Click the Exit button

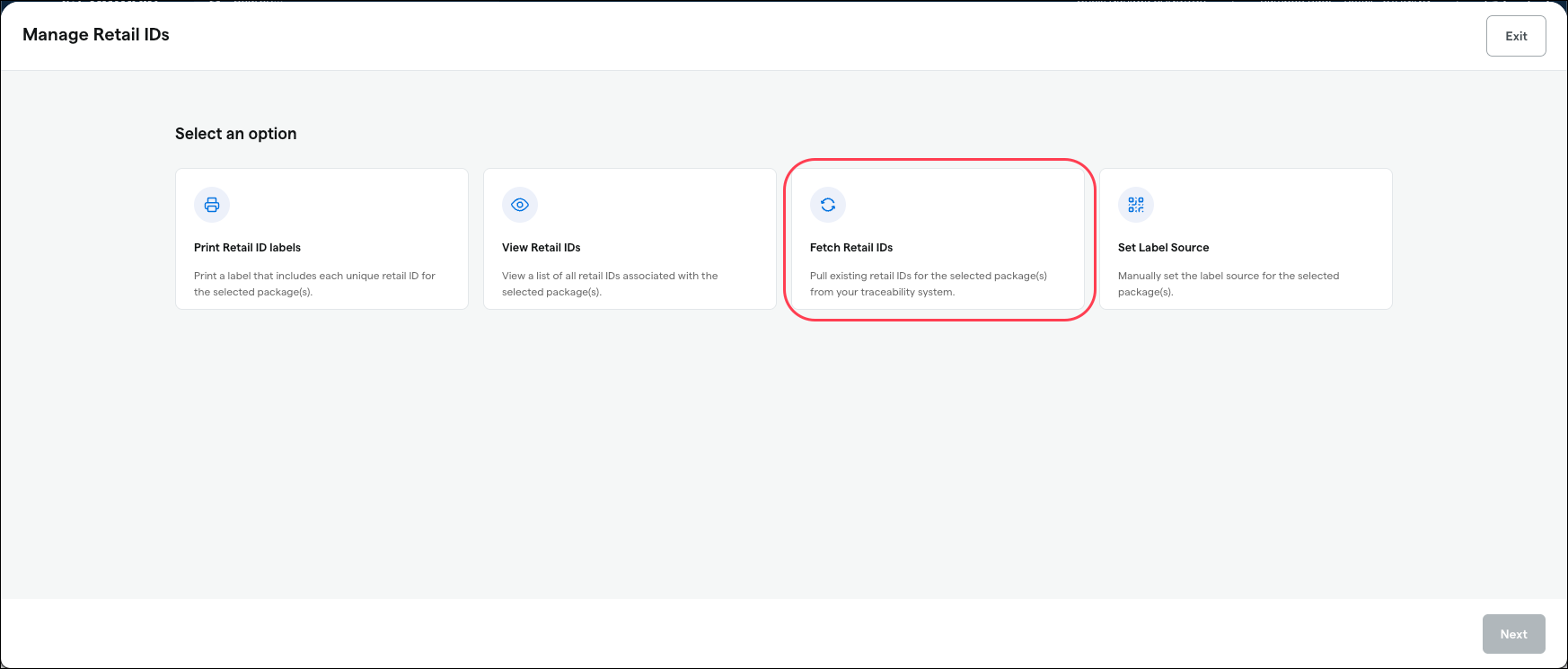pos(1516,36)
